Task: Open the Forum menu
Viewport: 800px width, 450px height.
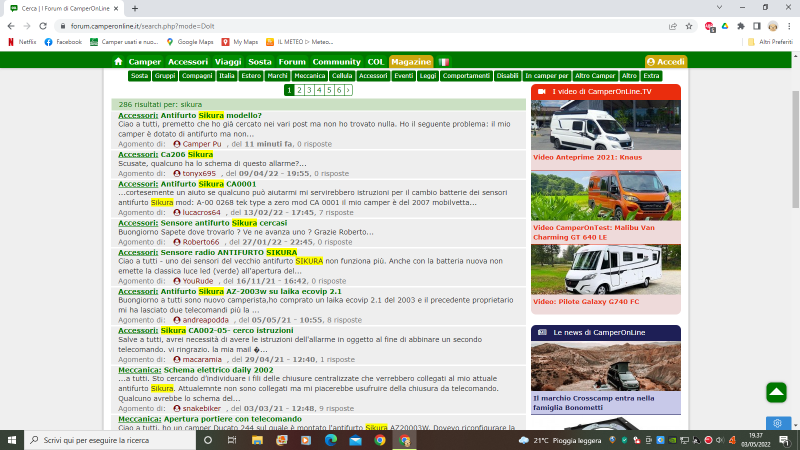Action: tap(292, 62)
